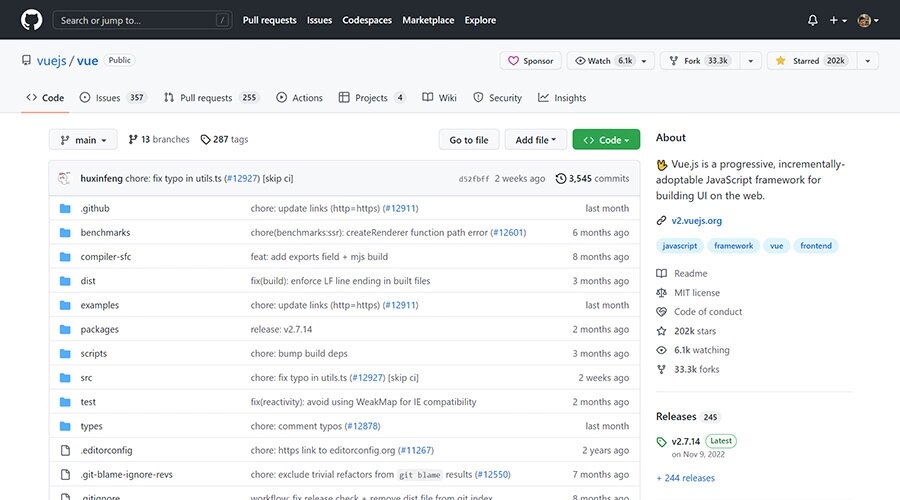
Task: Click the .git-blame-ignore-revs file icon
Action: (x=65, y=474)
